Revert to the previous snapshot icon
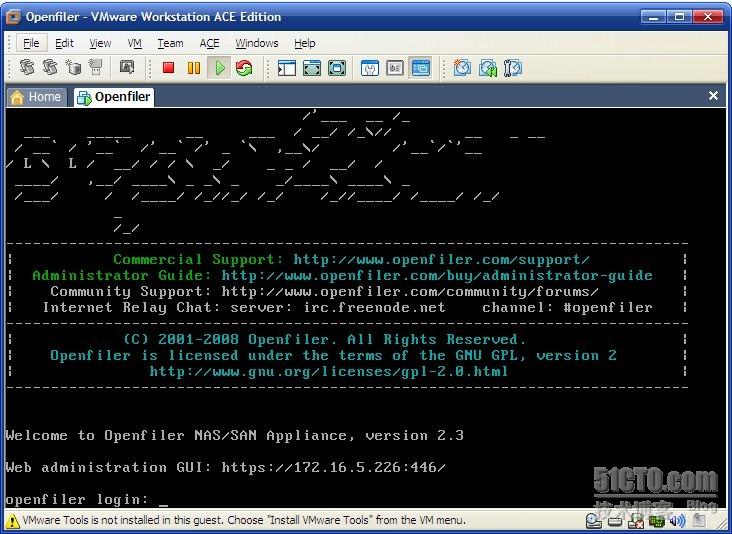Screen dimensions: 732x534 (488, 68)
